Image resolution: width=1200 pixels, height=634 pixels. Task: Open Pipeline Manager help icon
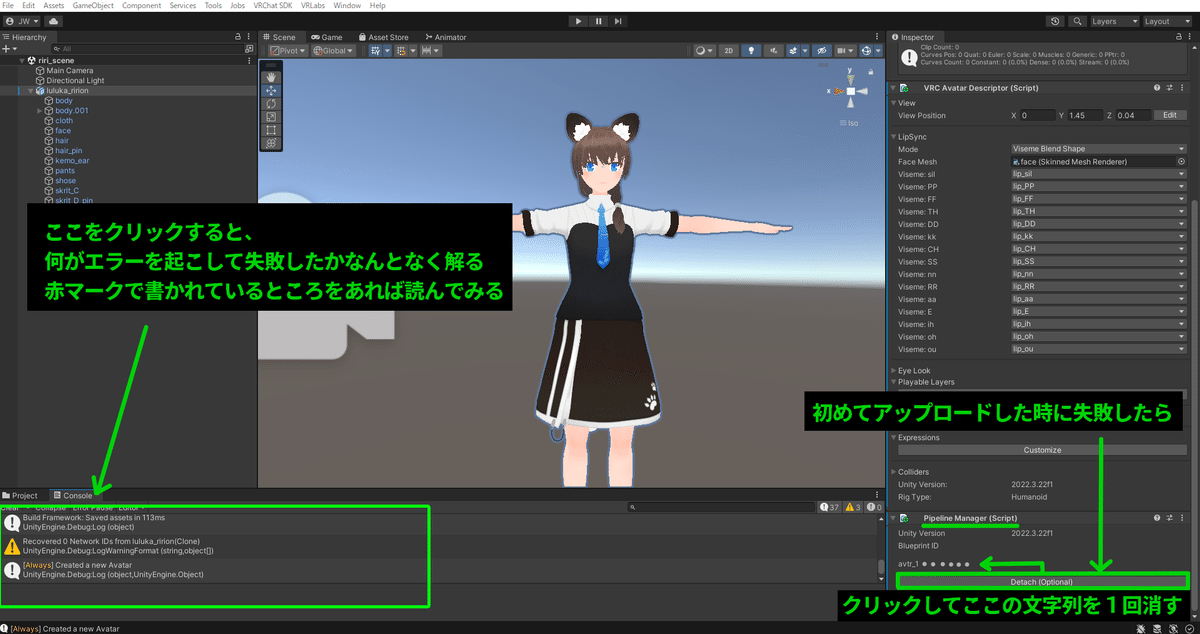tap(1157, 518)
